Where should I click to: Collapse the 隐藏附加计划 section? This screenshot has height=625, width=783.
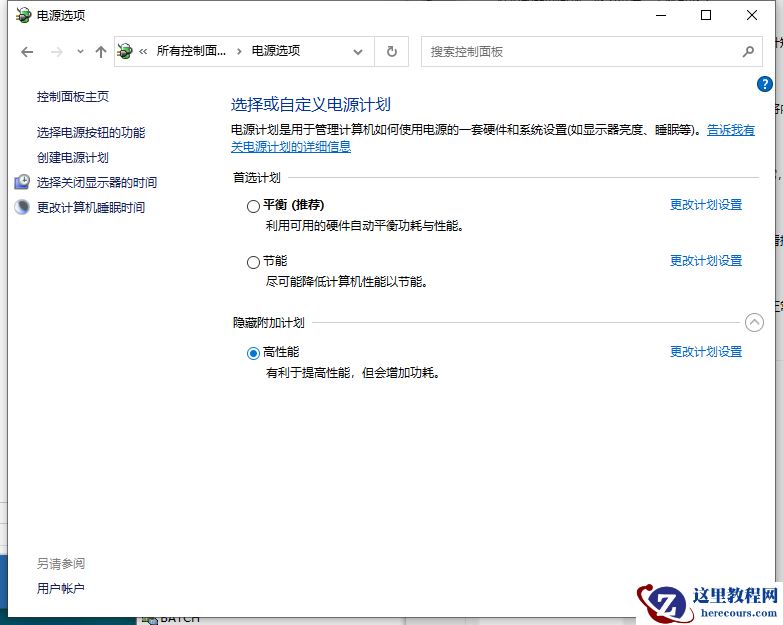[x=754, y=322]
